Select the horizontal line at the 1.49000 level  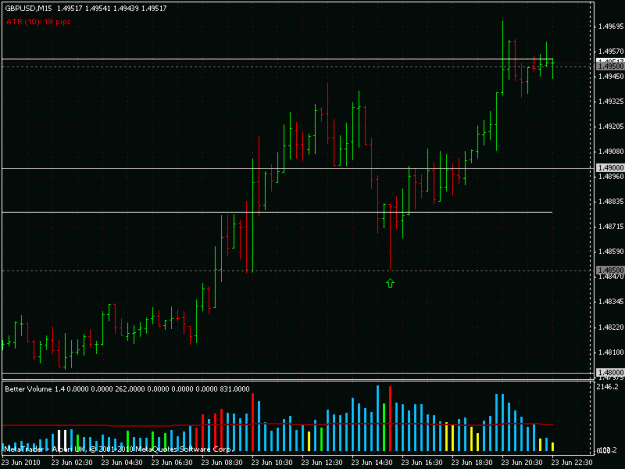(x=298, y=169)
